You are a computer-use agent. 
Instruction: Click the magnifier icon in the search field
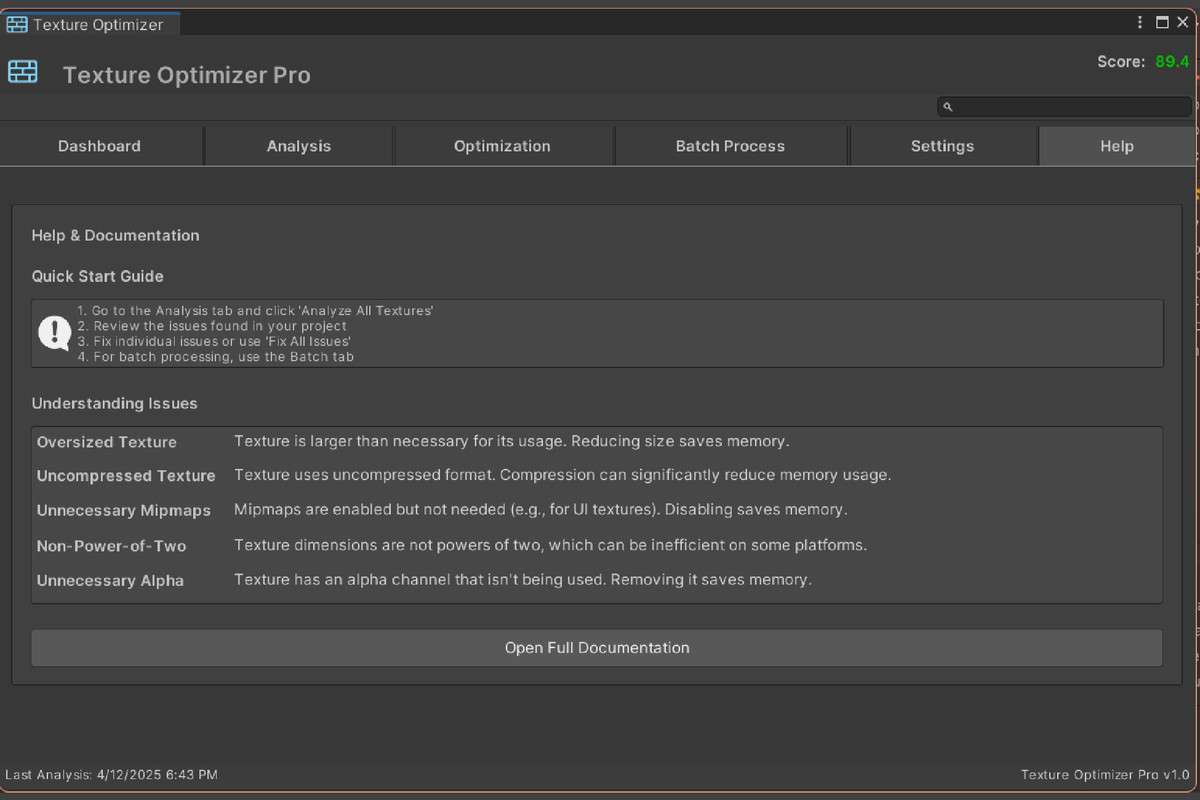point(948,107)
